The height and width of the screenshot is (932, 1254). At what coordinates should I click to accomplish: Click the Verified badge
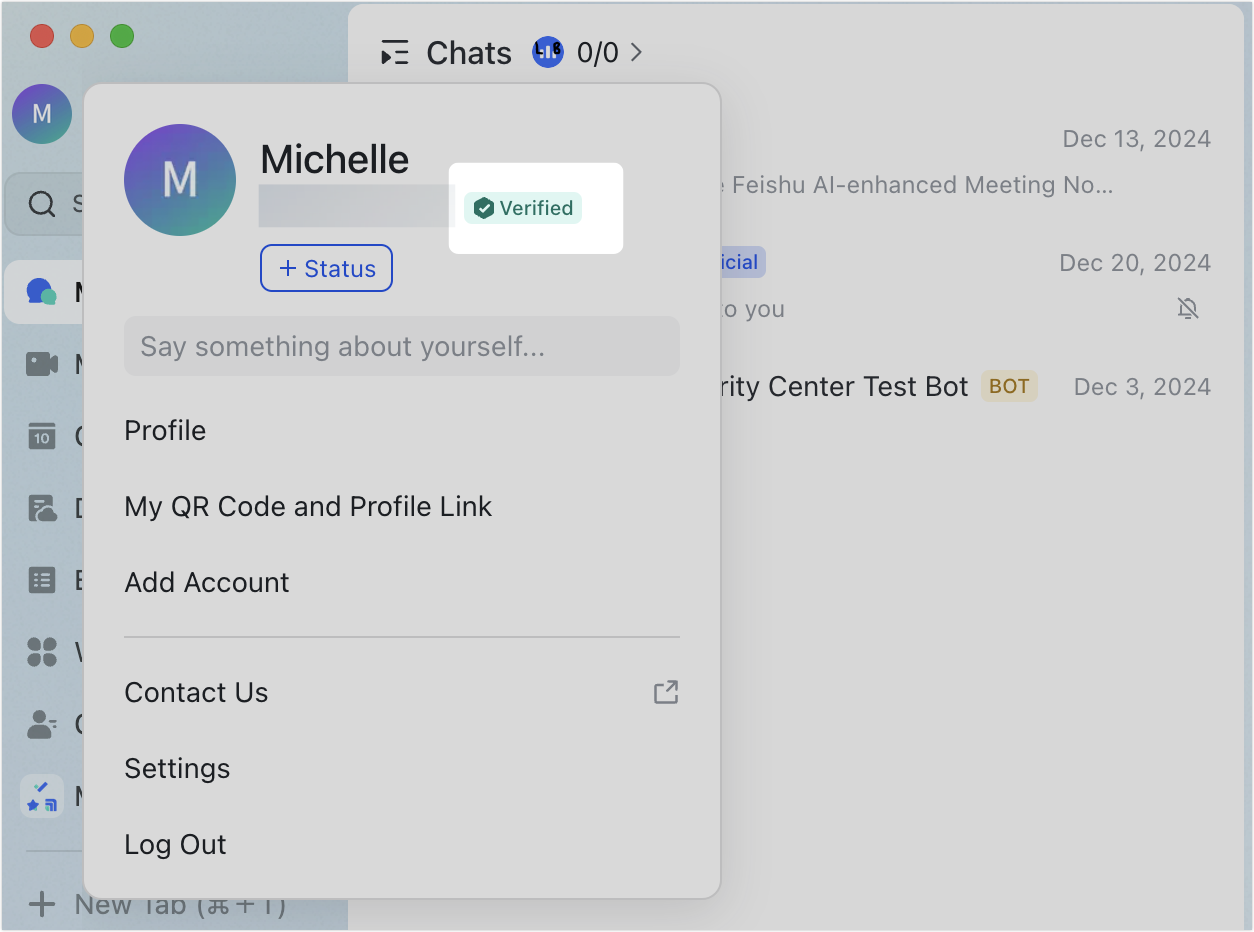pyautogui.click(x=523, y=208)
